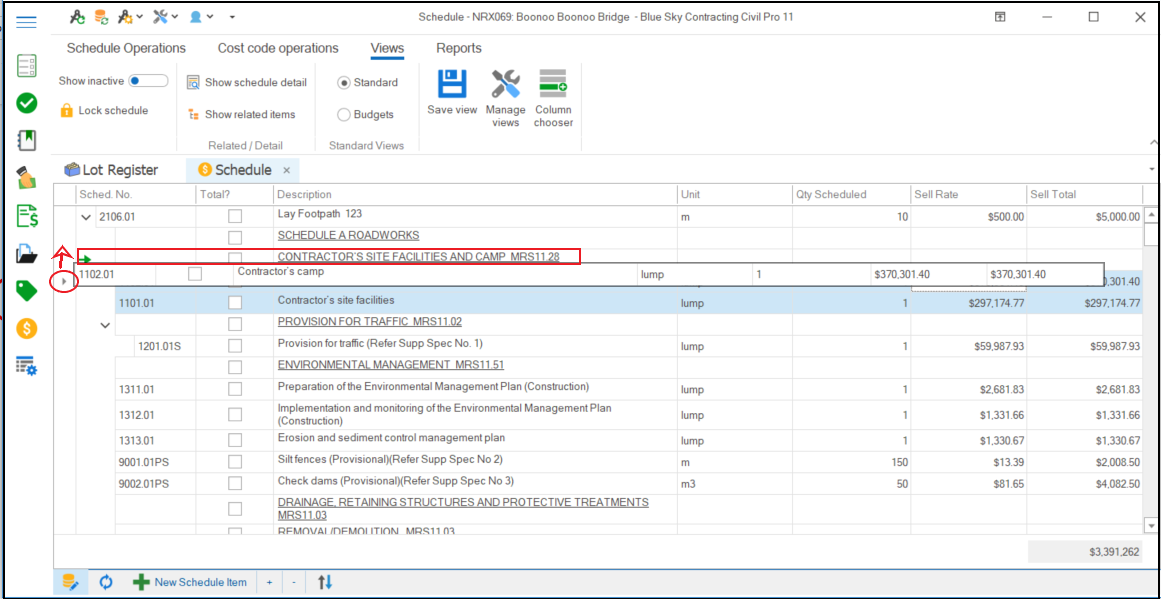Click the grid vertical scrollbar down arrow
Image resolution: width=1161 pixels, height=599 pixels.
click(1151, 524)
